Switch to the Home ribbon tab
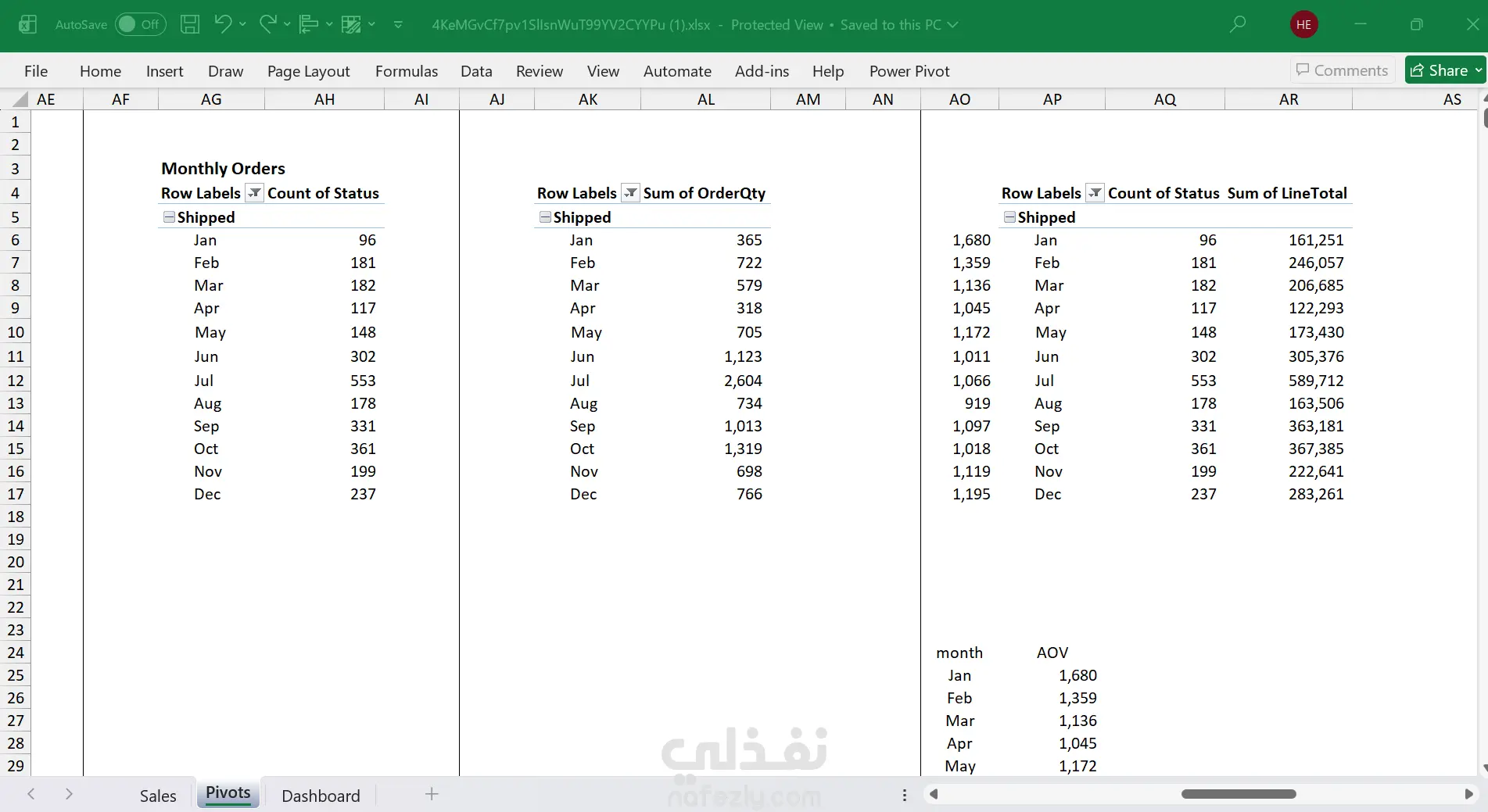This screenshot has width=1488, height=812. pyautogui.click(x=100, y=71)
